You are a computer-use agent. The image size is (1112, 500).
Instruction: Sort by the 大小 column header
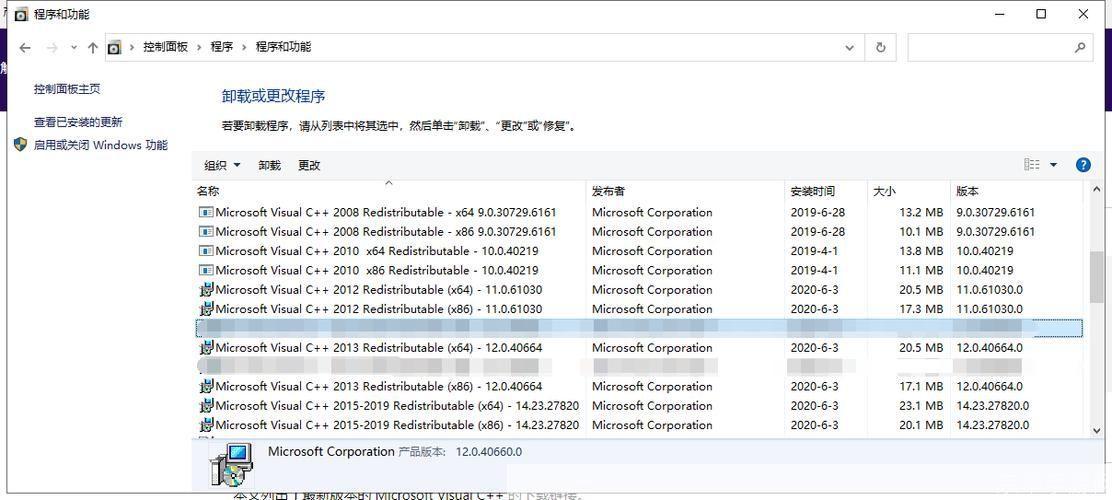884,191
